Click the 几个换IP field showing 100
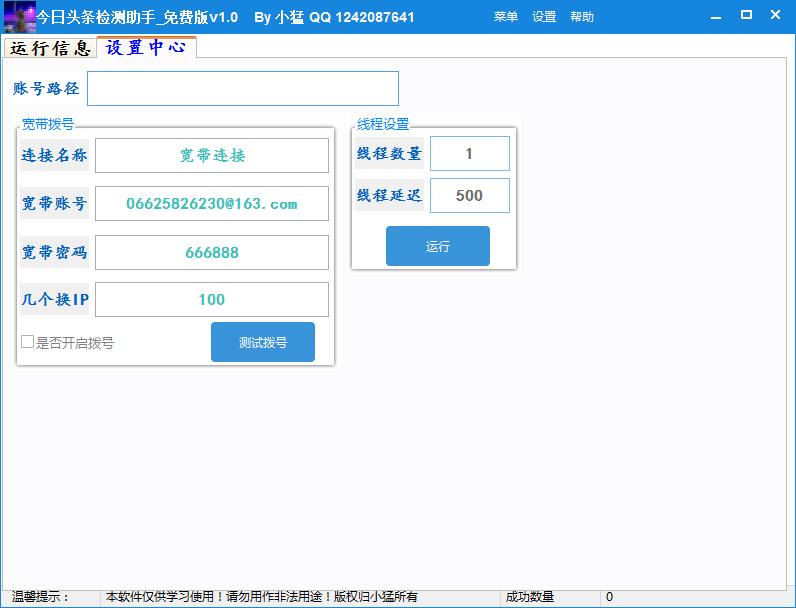Viewport: 796px width, 608px height. pyautogui.click(x=212, y=299)
